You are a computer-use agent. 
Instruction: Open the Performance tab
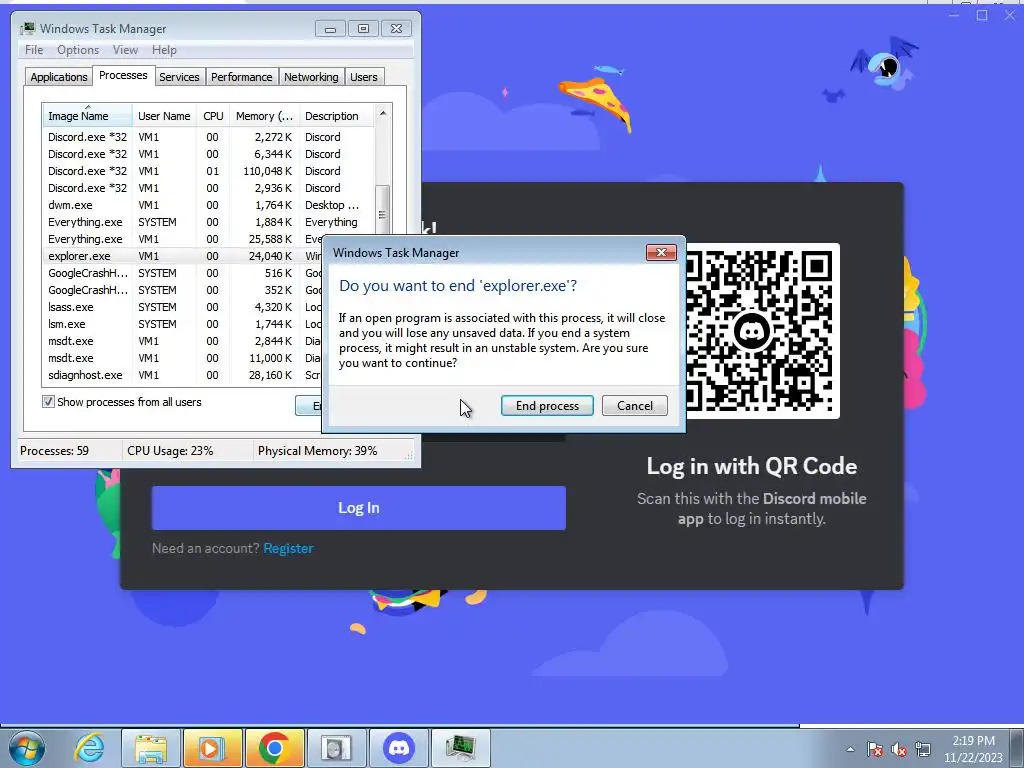(242, 77)
